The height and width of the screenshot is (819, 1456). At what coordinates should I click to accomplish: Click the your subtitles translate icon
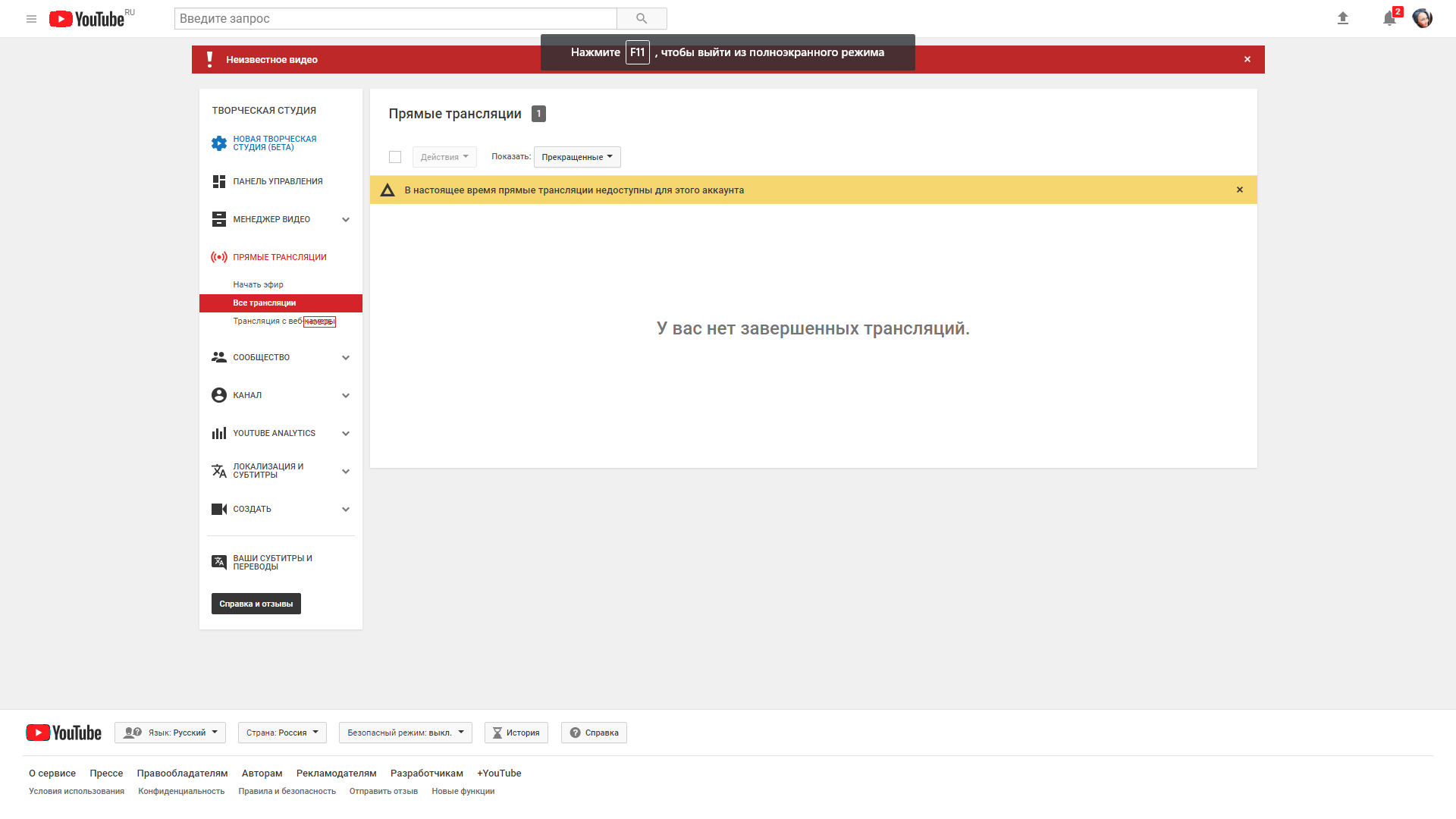coord(219,562)
